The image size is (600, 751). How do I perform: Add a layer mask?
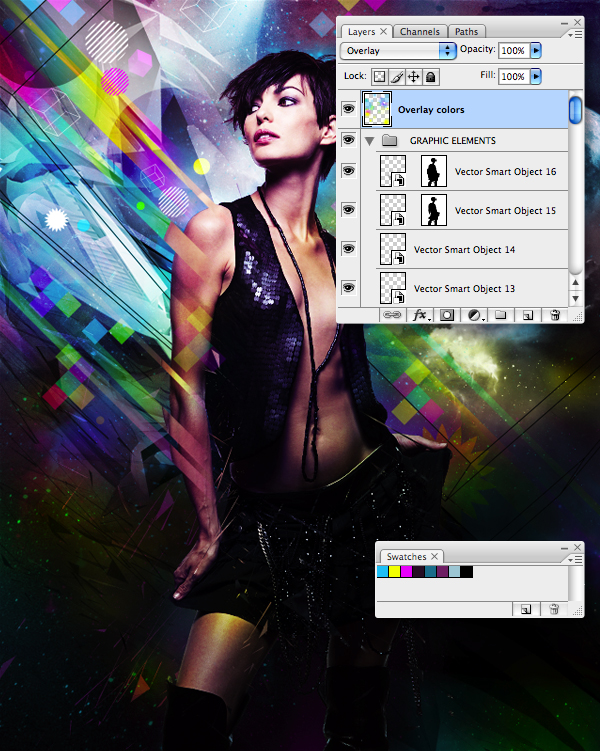pos(447,315)
